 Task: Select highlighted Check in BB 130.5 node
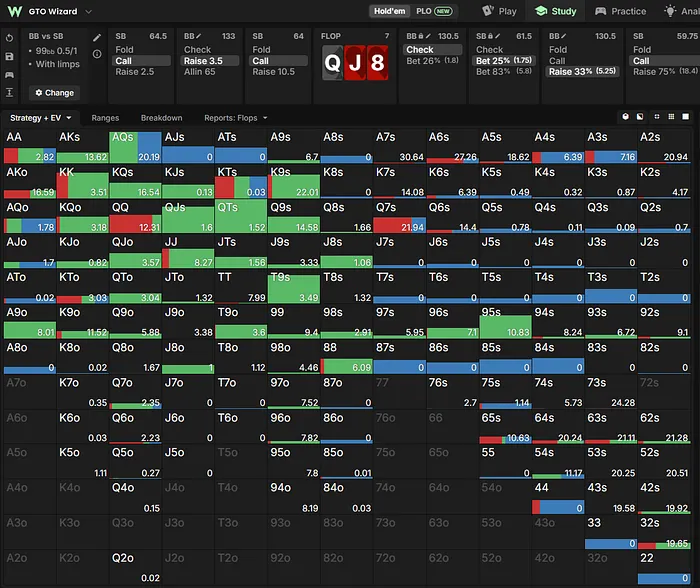point(432,50)
